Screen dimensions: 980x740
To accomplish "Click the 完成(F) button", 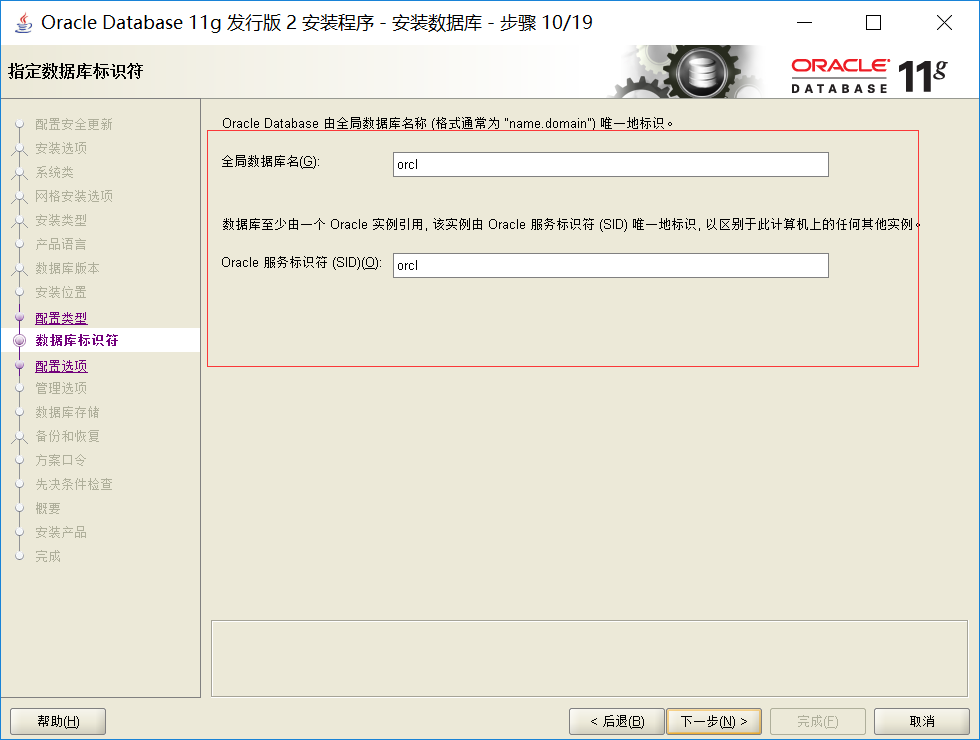I will coord(818,721).
